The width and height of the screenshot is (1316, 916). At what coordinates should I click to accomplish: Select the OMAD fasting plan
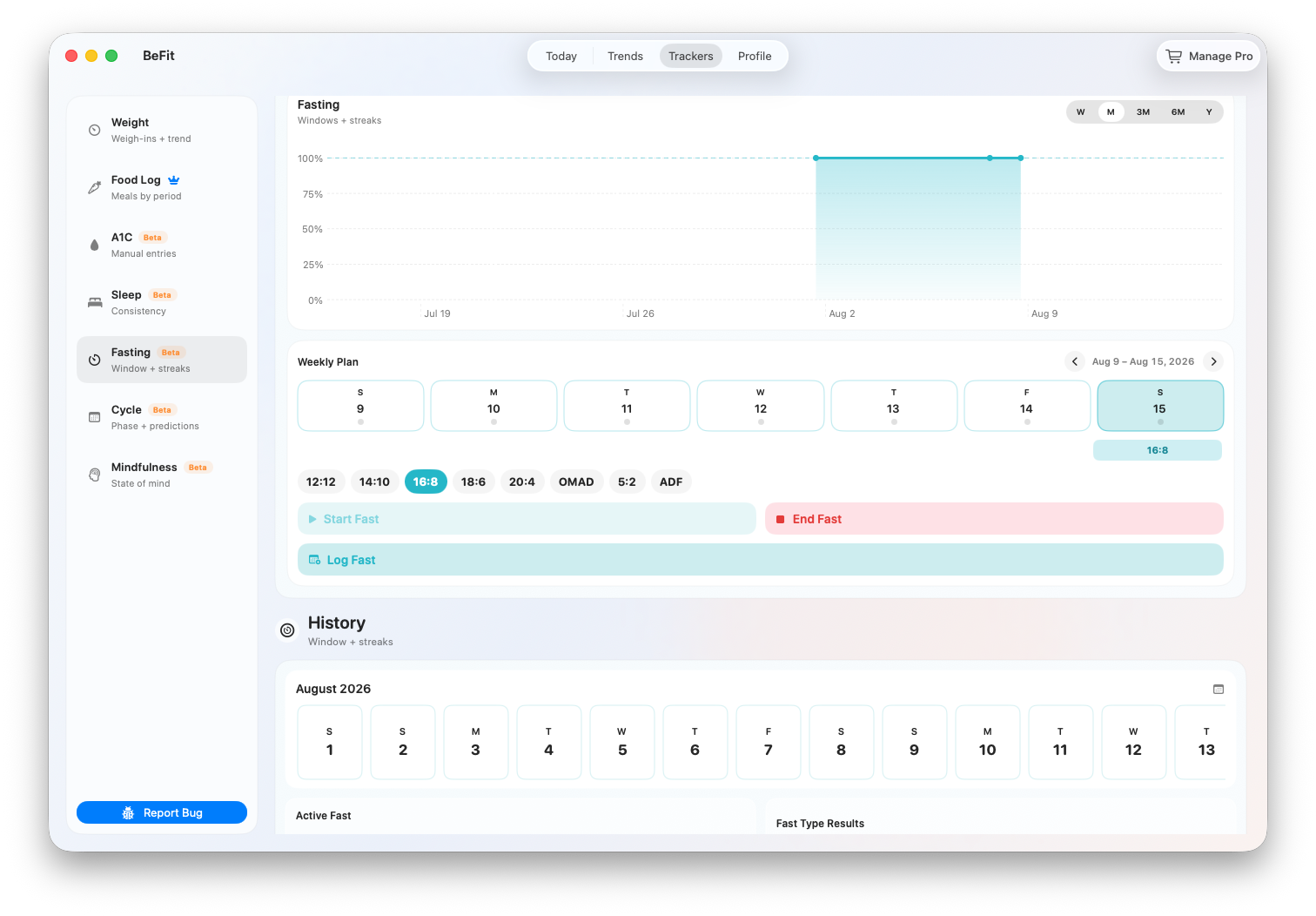click(x=576, y=482)
